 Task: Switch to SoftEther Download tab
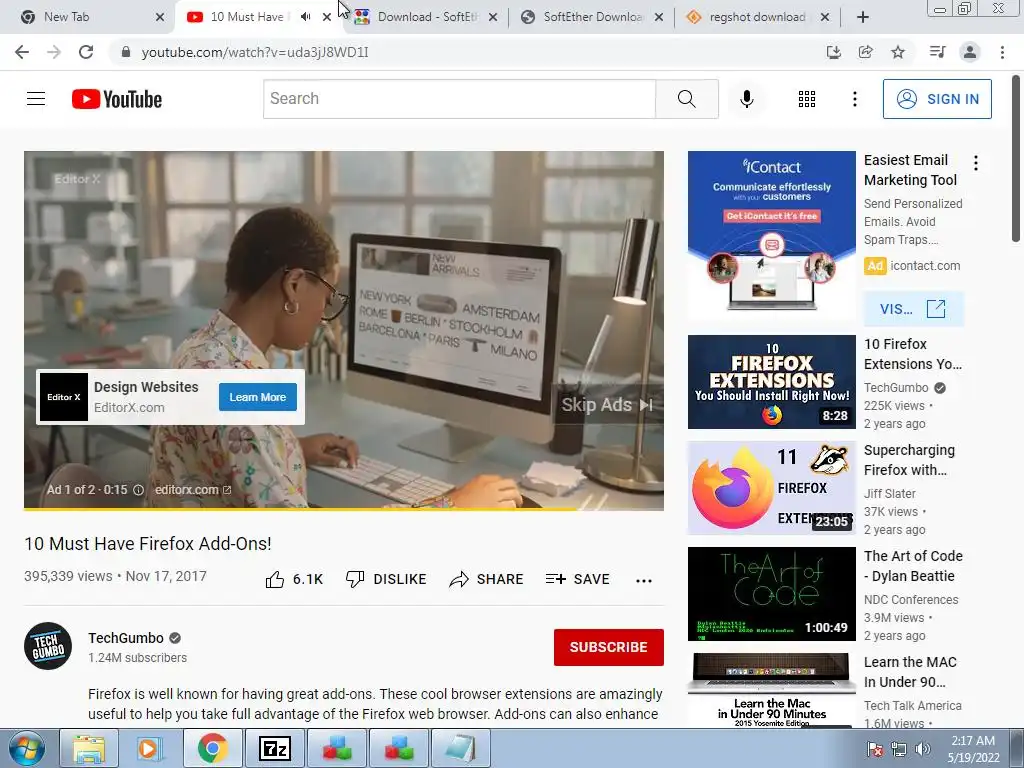click(x=593, y=17)
